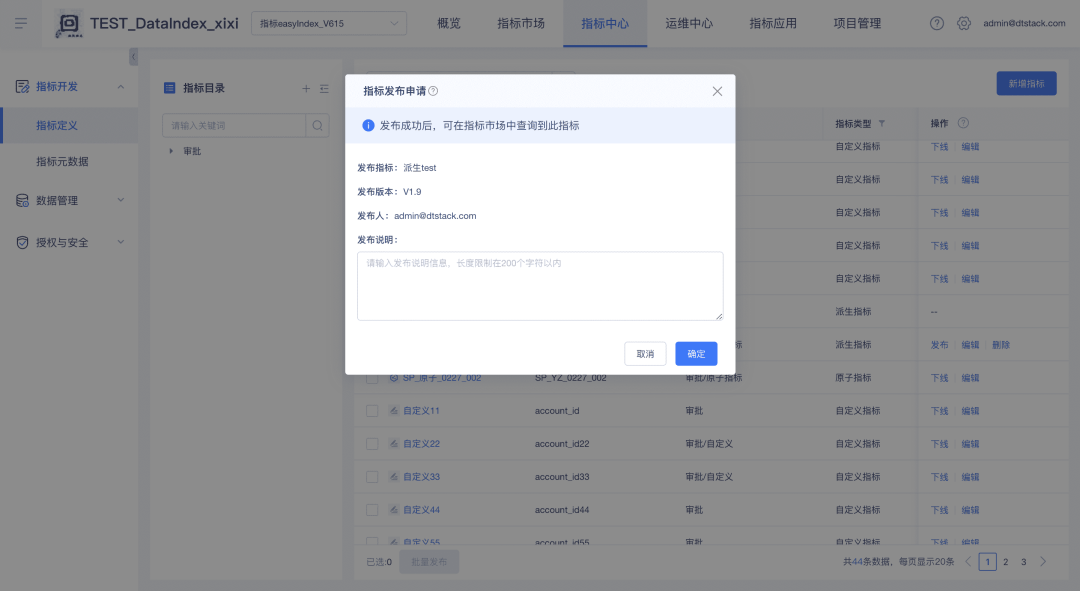Go to next page arrow in pagination

click(1043, 561)
